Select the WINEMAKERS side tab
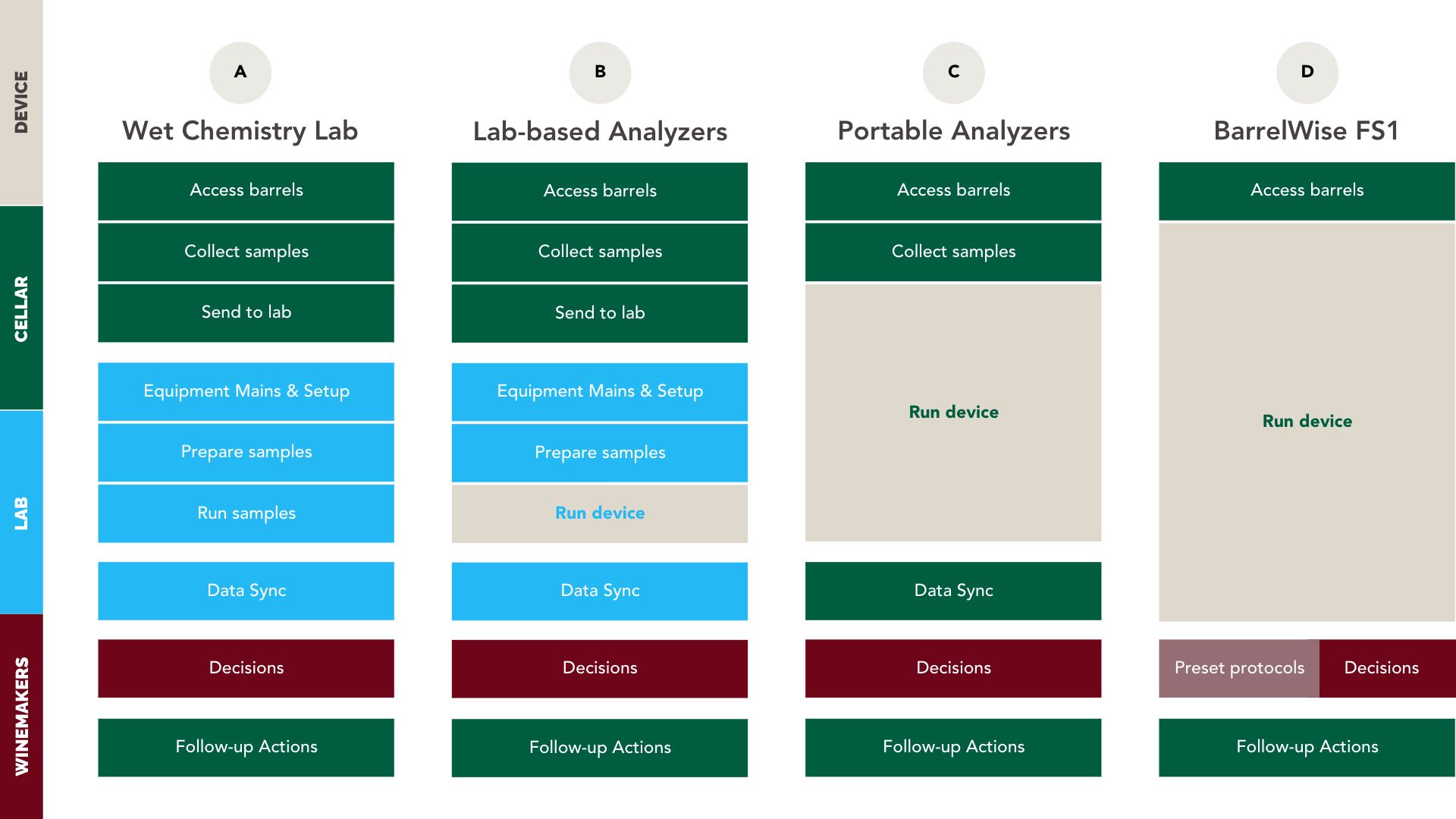Image resolution: width=1456 pixels, height=819 pixels. coord(21,716)
